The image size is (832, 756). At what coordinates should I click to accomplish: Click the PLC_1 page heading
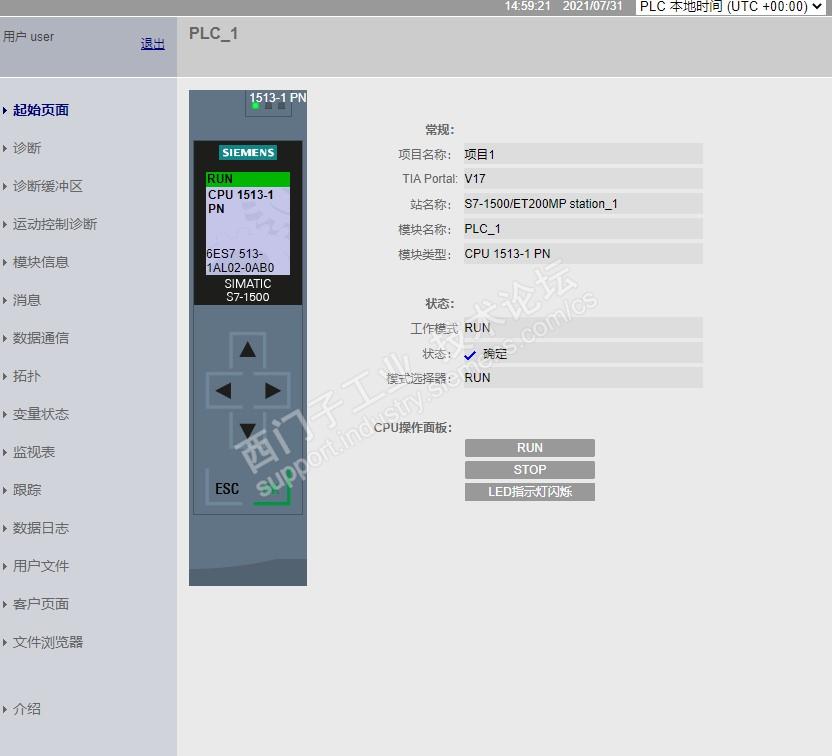[213, 33]
